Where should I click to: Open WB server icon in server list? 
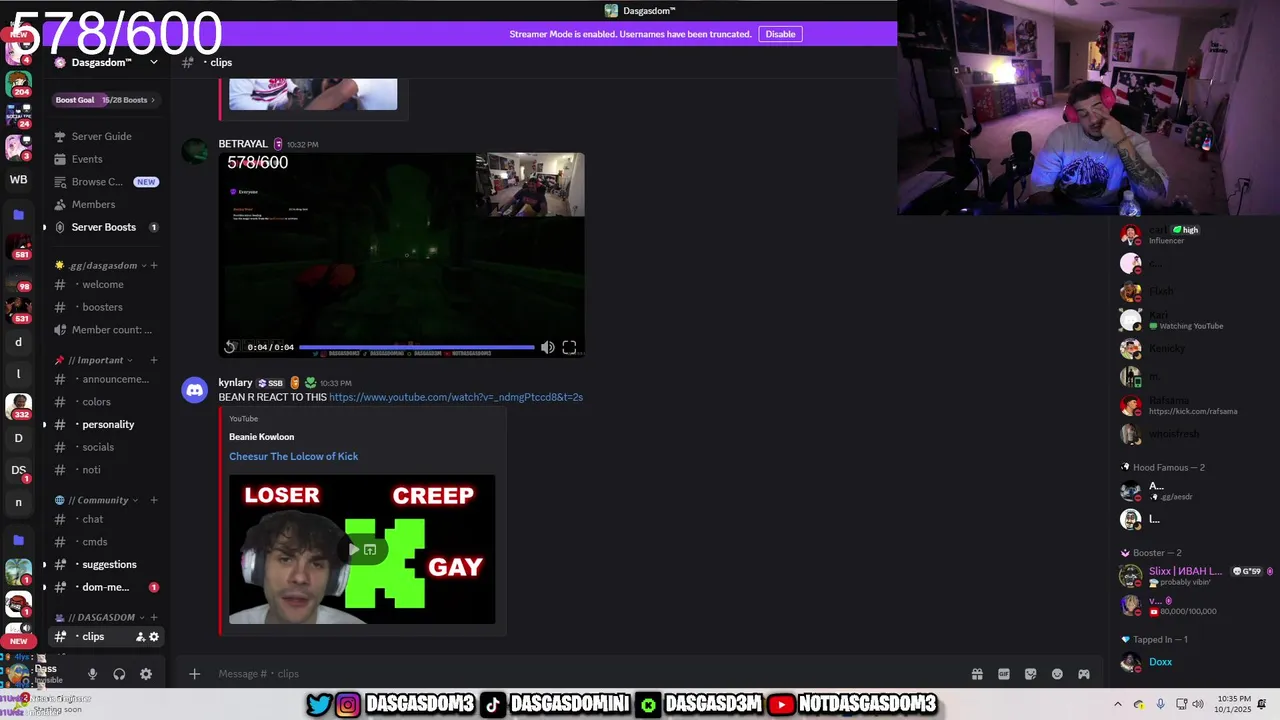point(18,180)
